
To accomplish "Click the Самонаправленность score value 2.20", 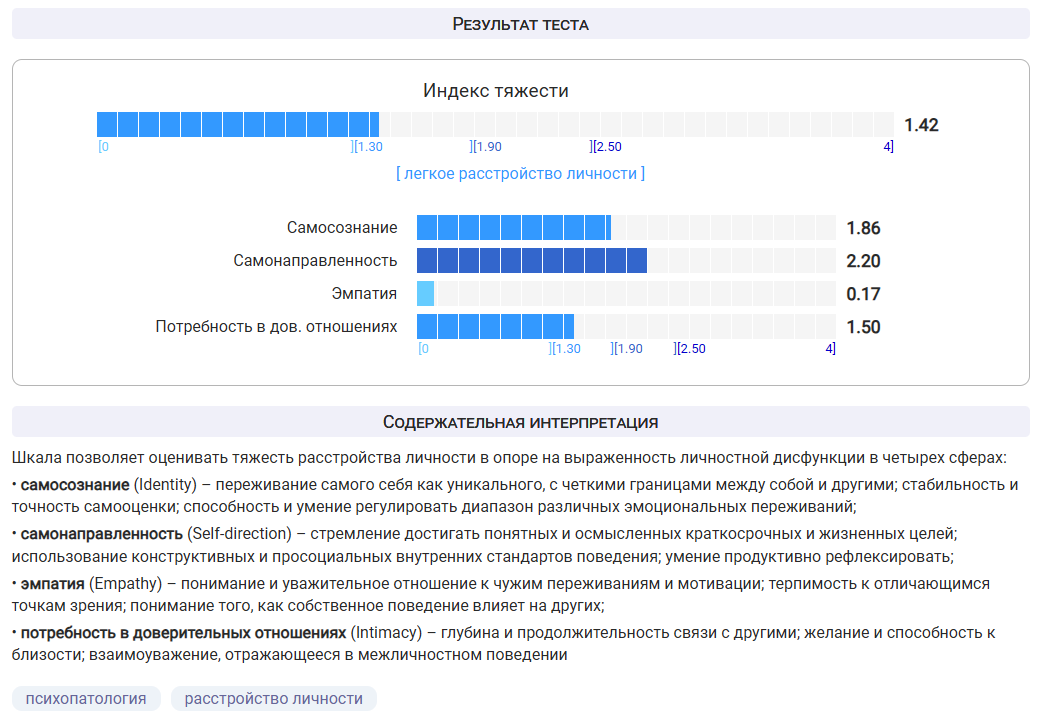I will coord(863,261).
